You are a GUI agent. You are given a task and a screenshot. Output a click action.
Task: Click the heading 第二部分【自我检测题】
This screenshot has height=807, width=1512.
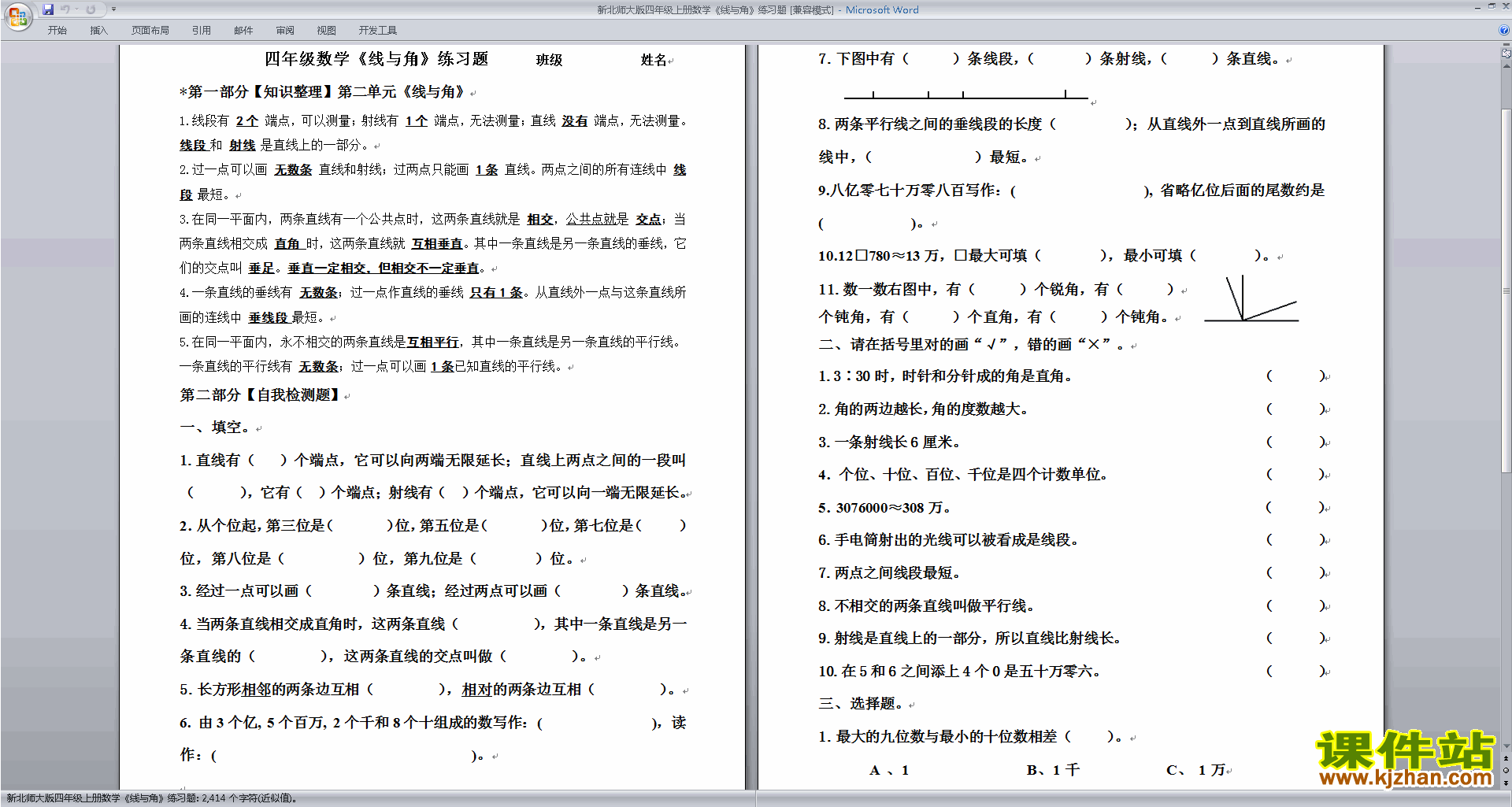[x=261, y=394]
